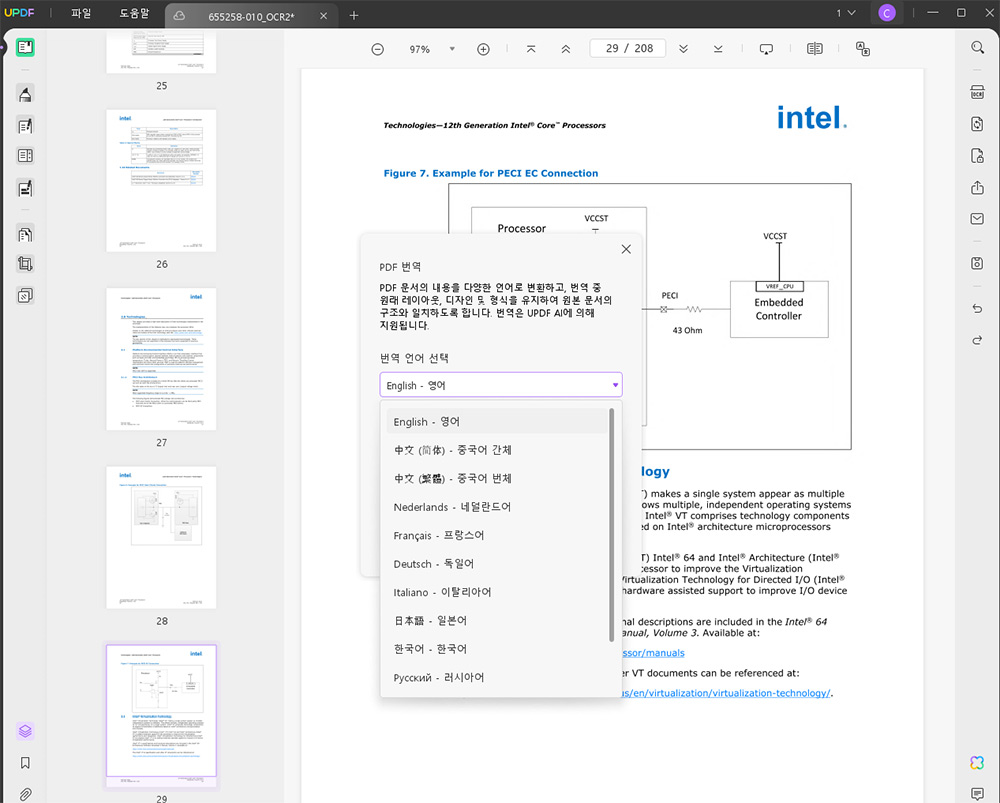This screenshot has height=803, width=1000.
Task: Run the OCR recognition tool
Action: tap(977, 92)
